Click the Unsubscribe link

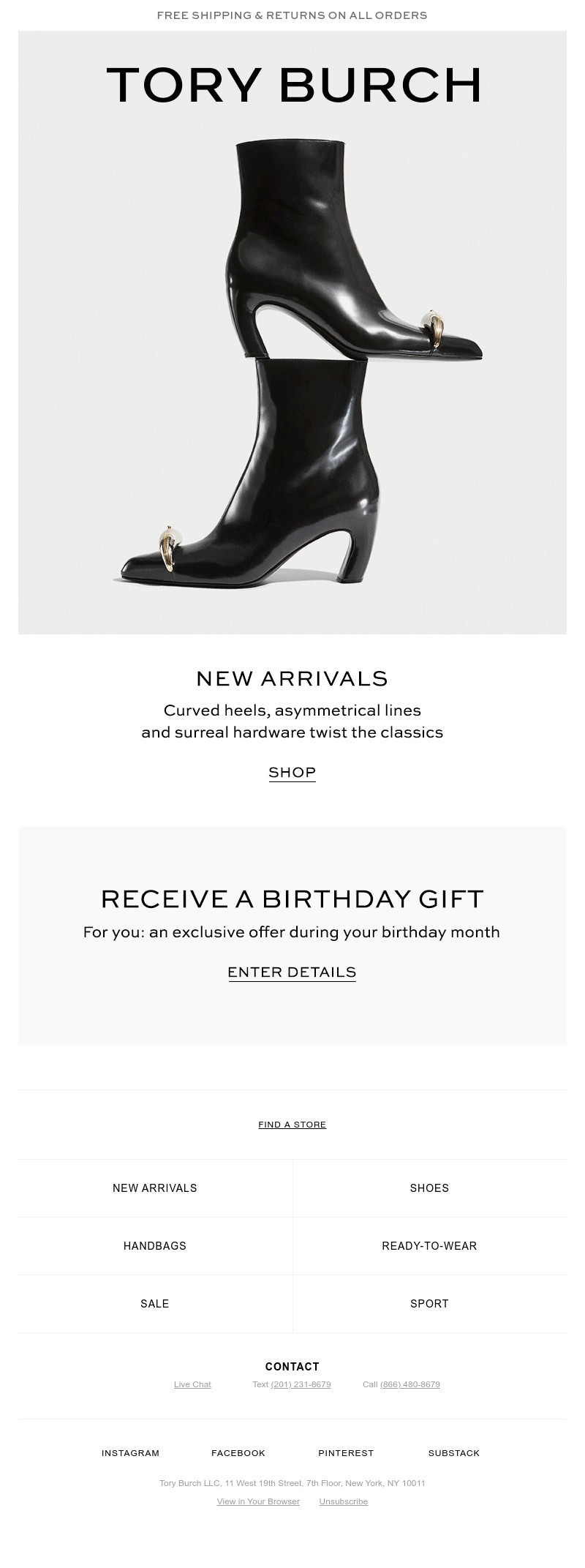pos(343,1501)
